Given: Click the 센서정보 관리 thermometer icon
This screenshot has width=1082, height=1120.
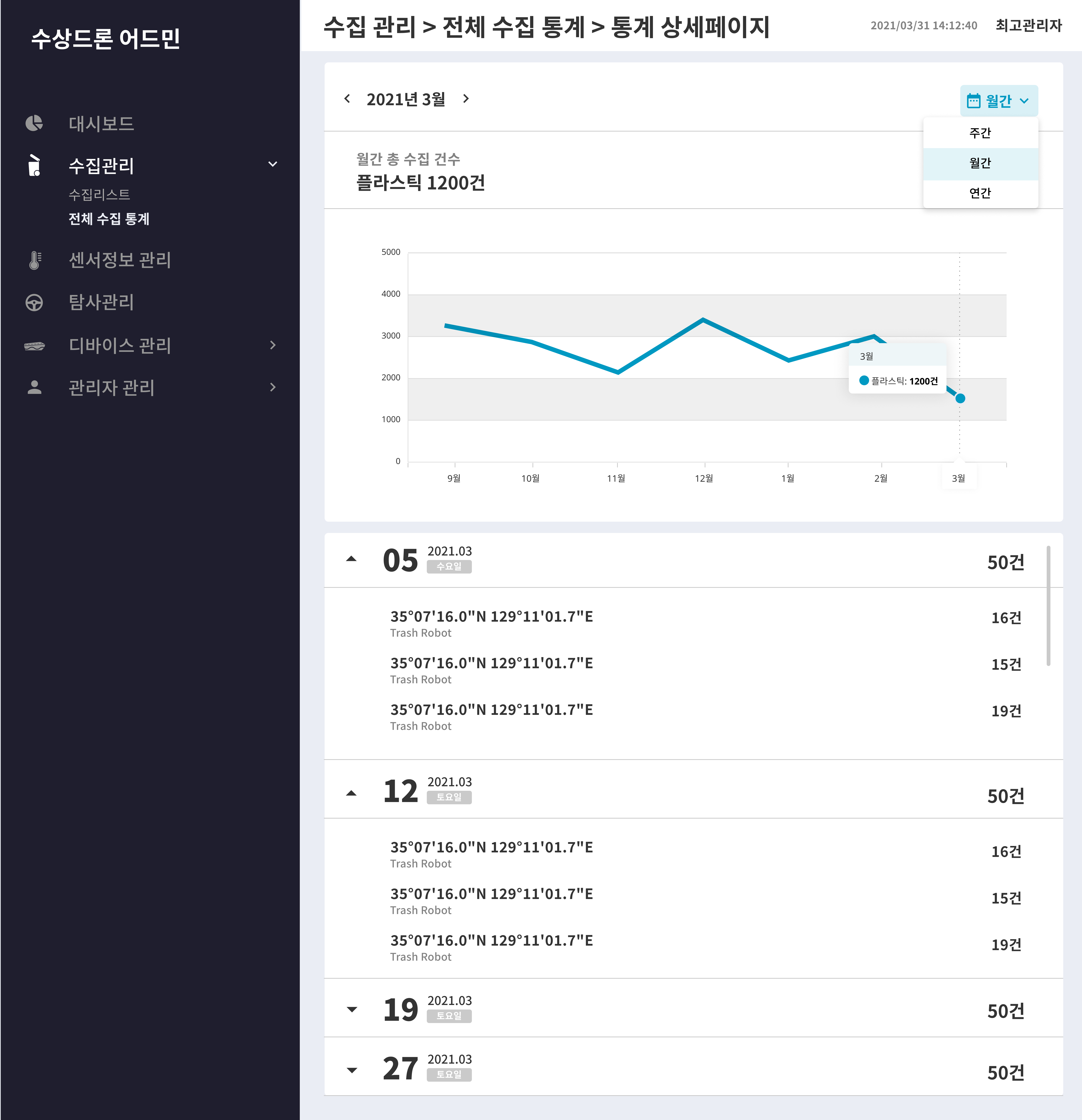Looking at the screenshot, I should pos(35,260).
